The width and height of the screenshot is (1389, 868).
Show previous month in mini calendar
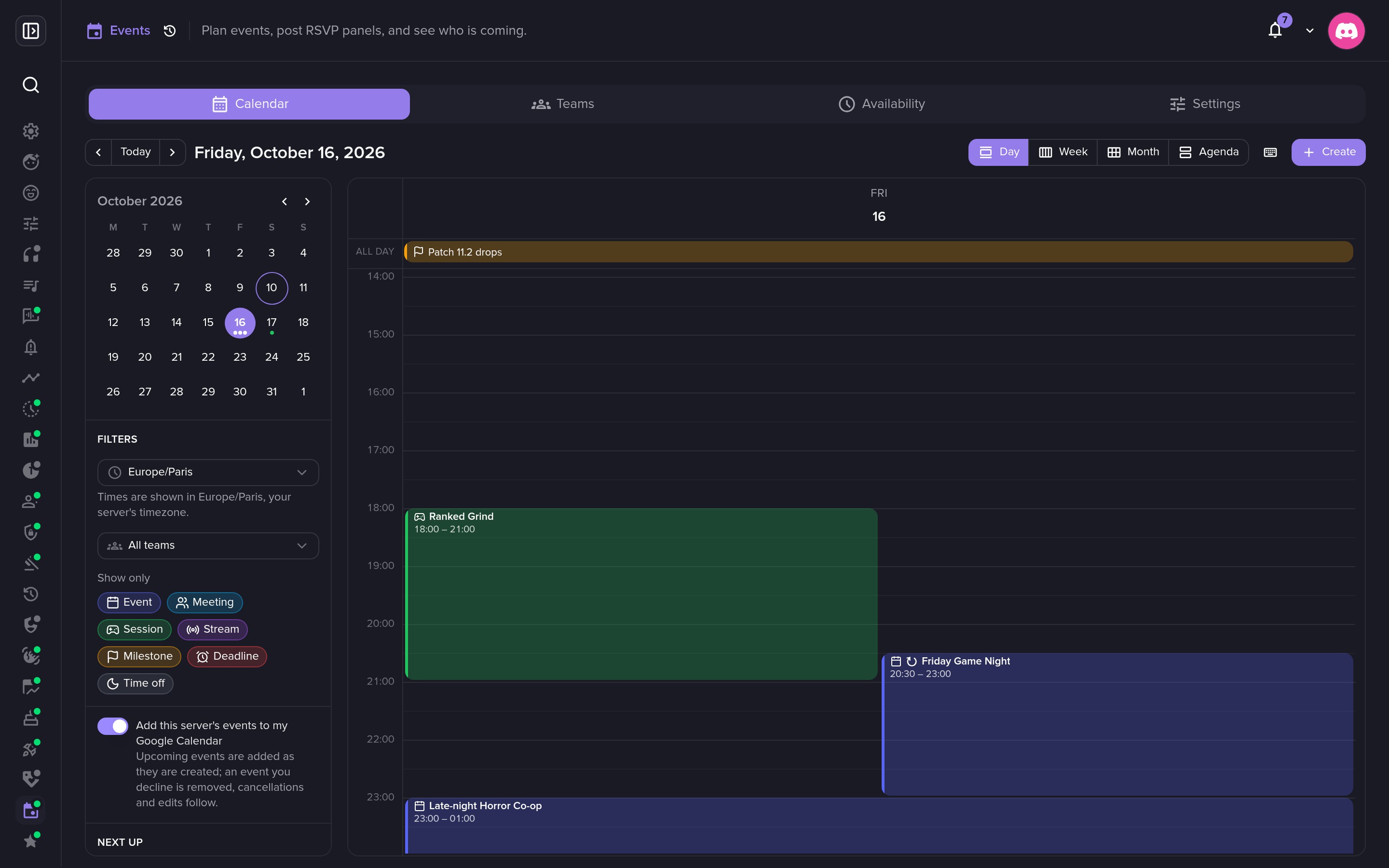pos(284,202)
